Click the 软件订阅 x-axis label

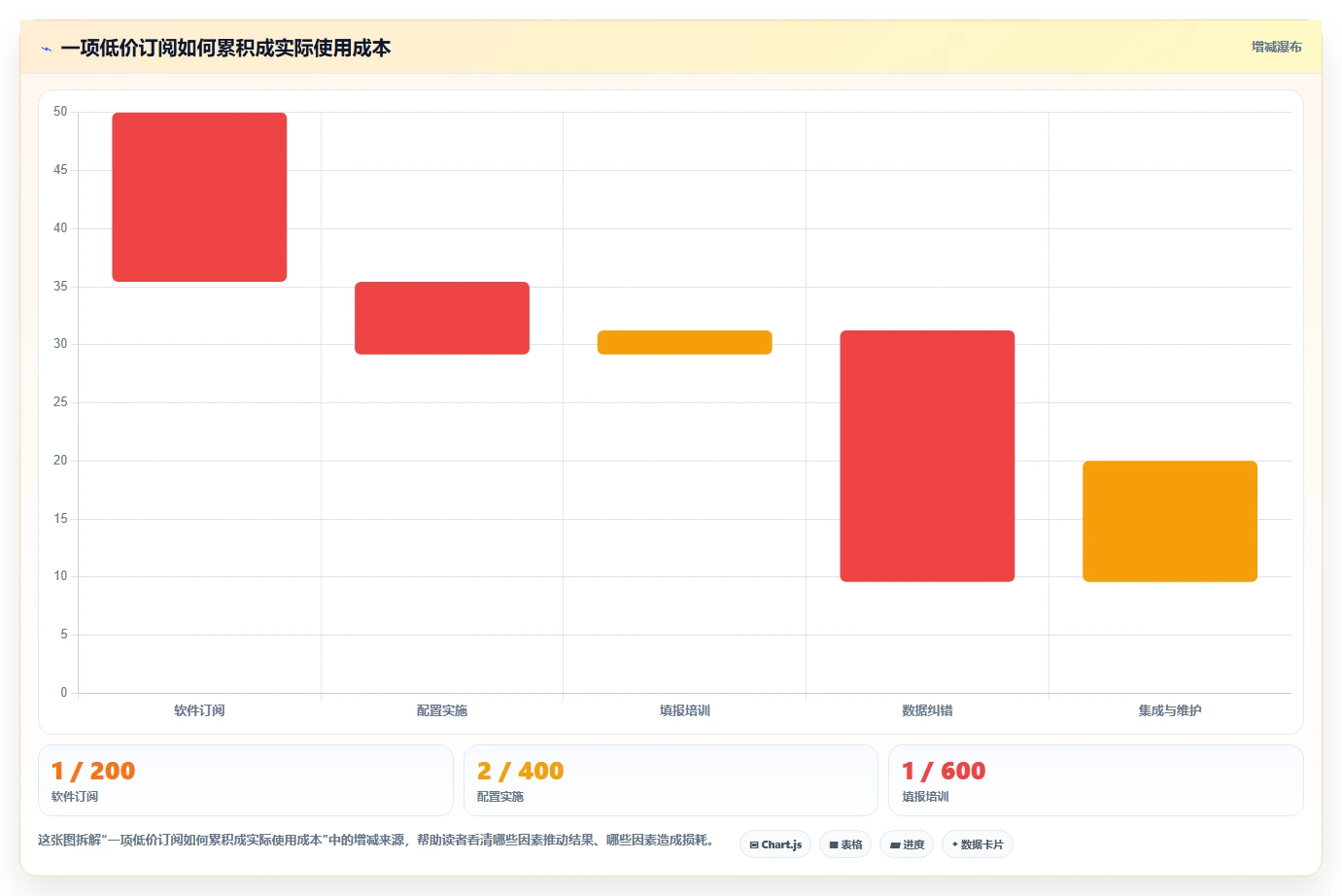(199, 710)
